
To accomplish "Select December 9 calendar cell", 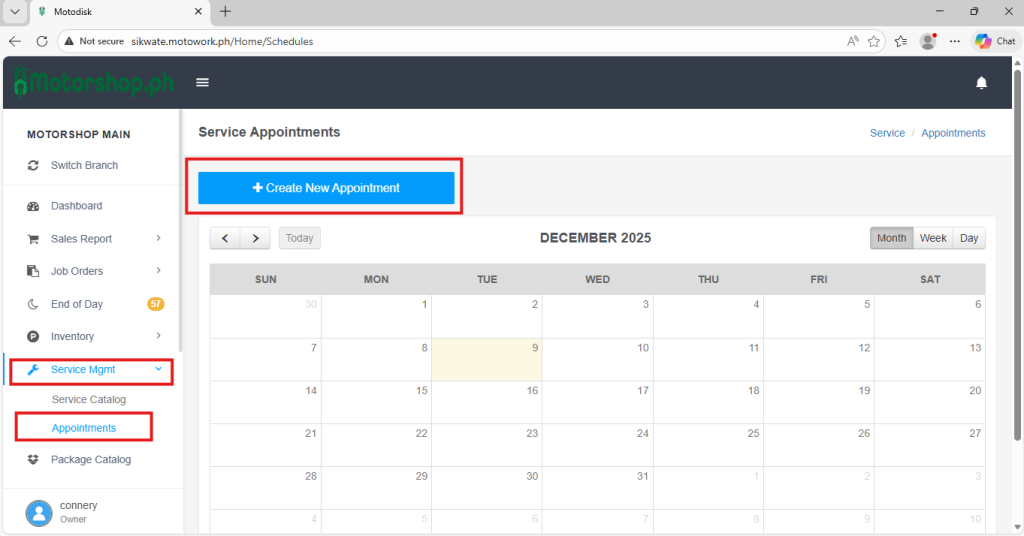I will pos(487,360).
